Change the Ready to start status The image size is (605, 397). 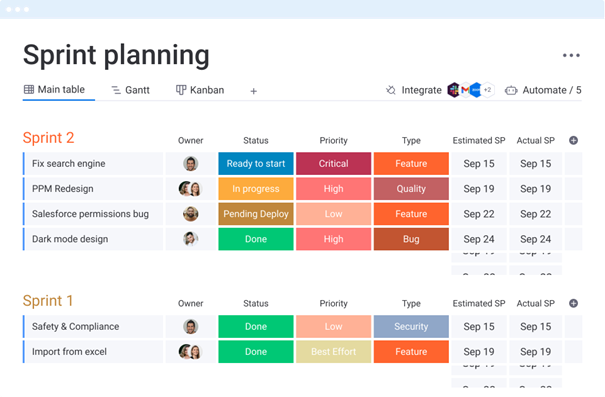tap(256, 164)
